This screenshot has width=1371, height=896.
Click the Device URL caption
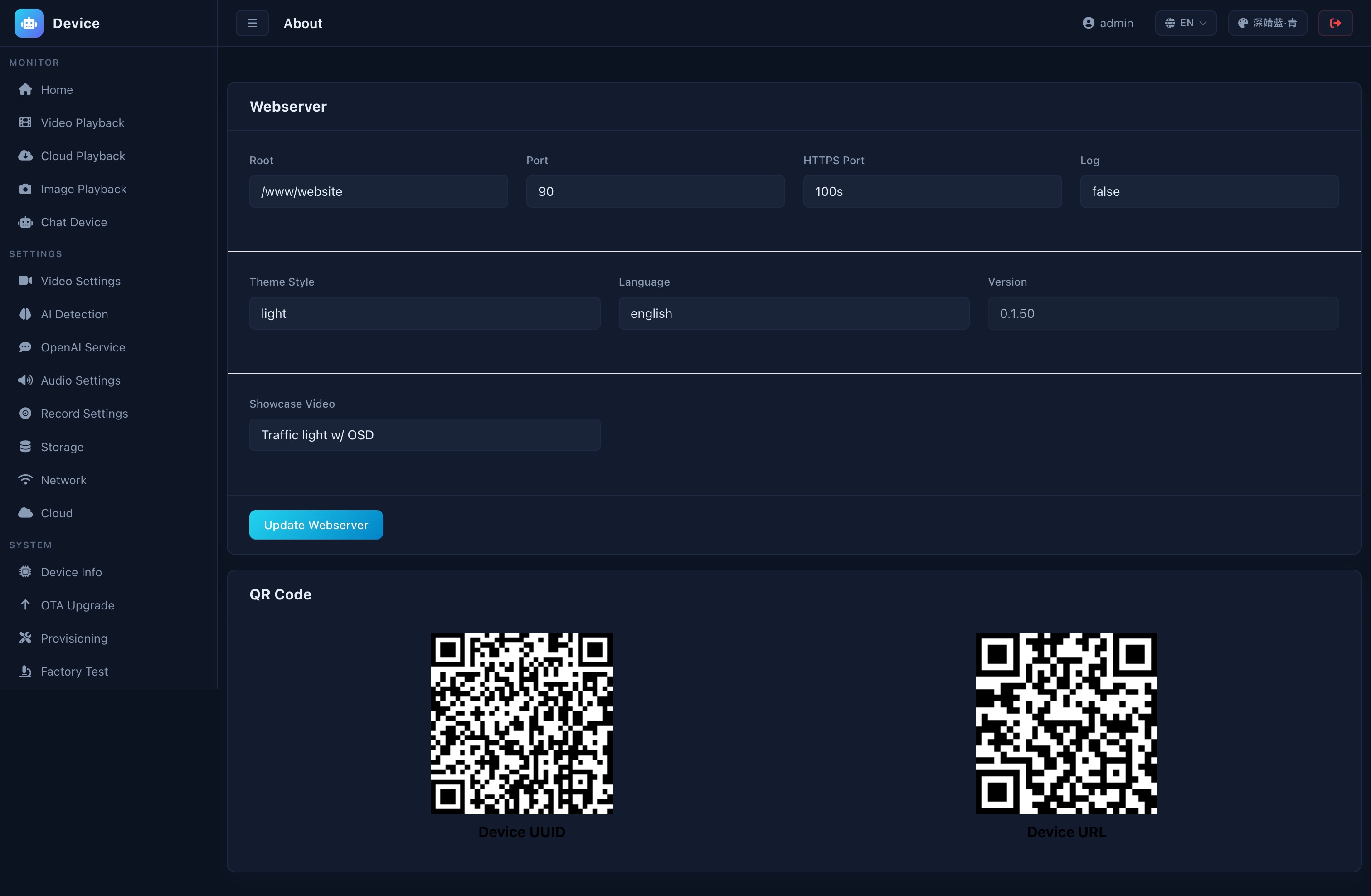1066,832
